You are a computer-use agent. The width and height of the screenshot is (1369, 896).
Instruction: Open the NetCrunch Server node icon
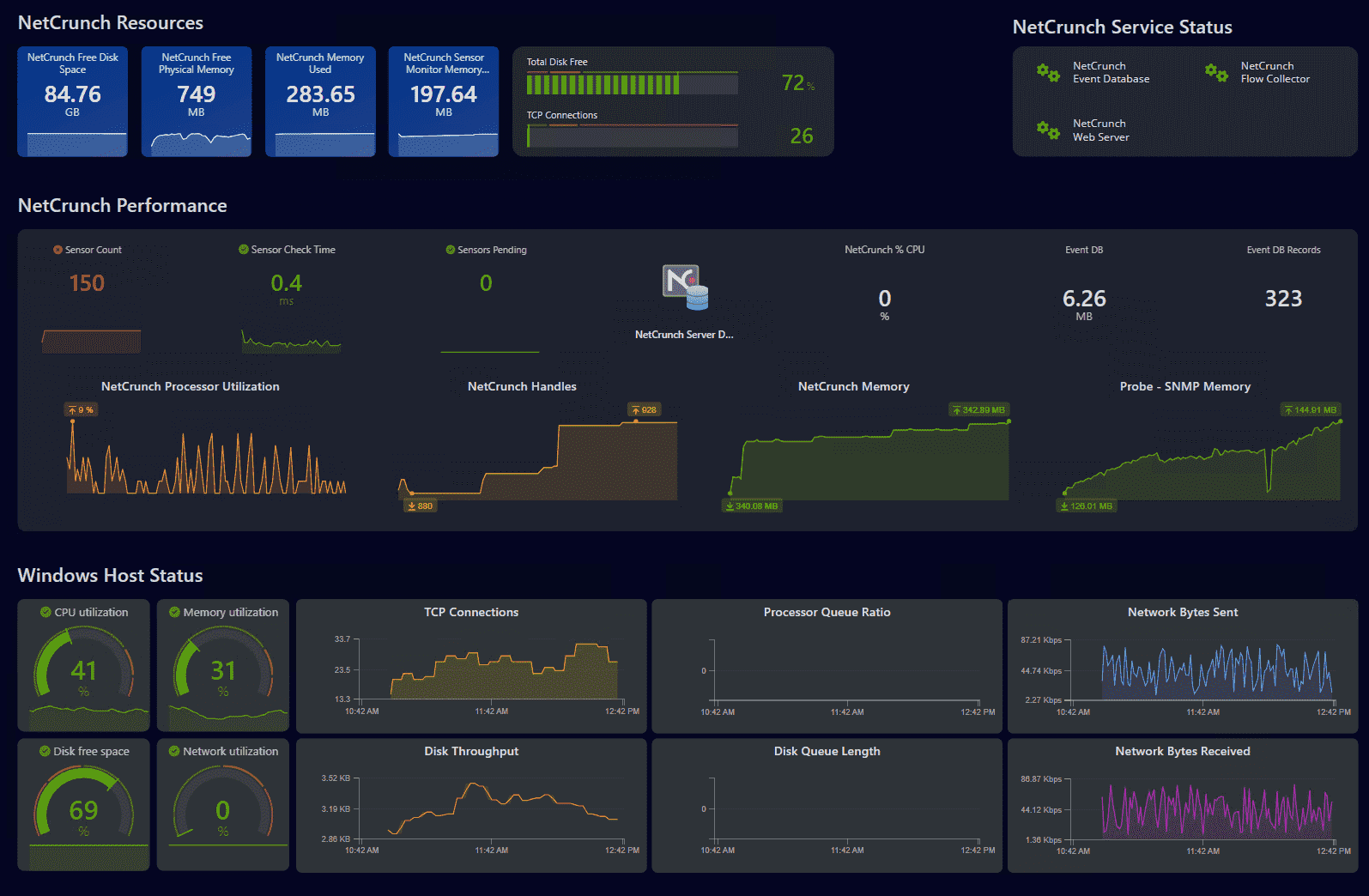685,287
